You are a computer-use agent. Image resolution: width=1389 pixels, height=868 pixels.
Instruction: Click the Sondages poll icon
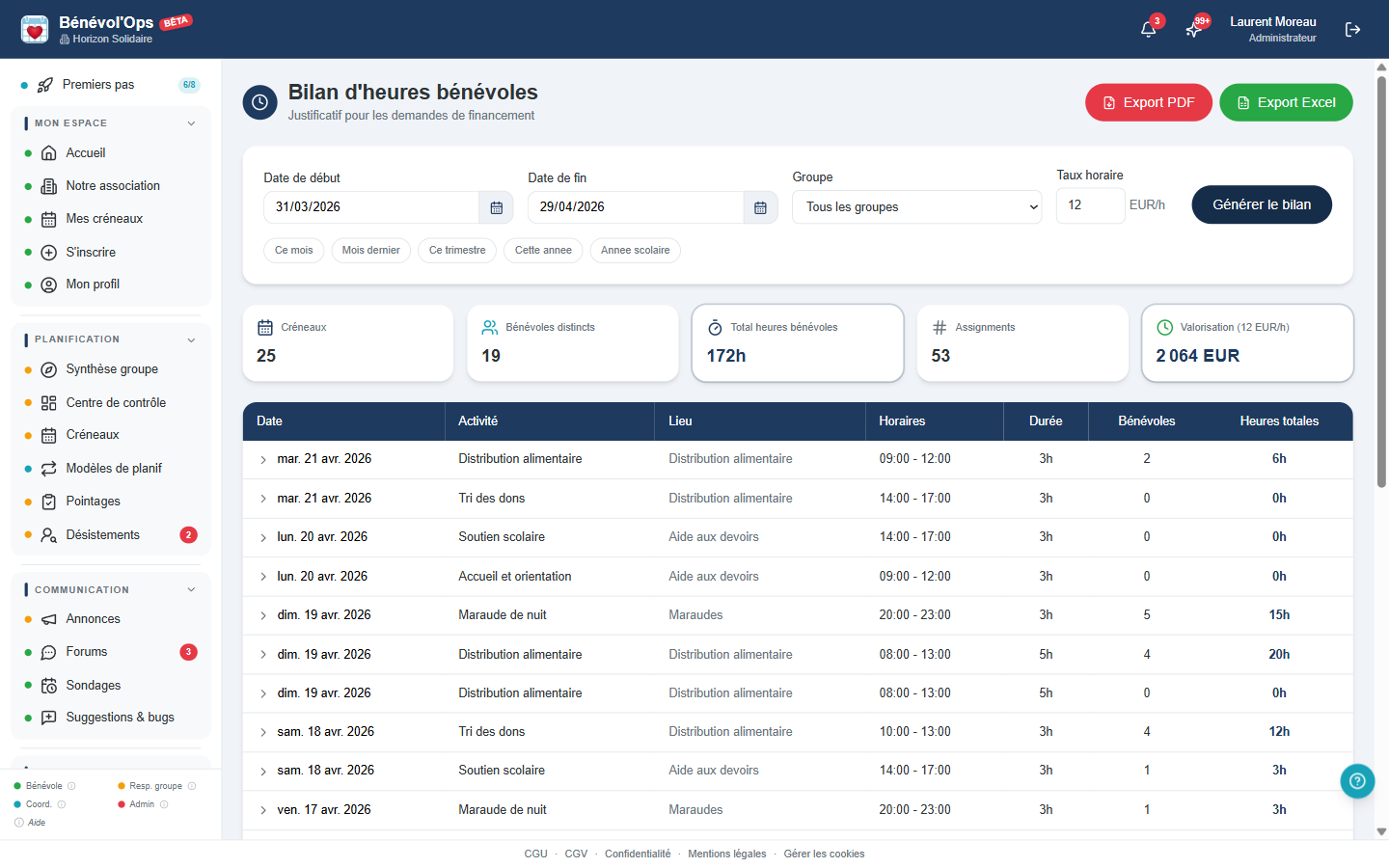[x=49, y=686]
